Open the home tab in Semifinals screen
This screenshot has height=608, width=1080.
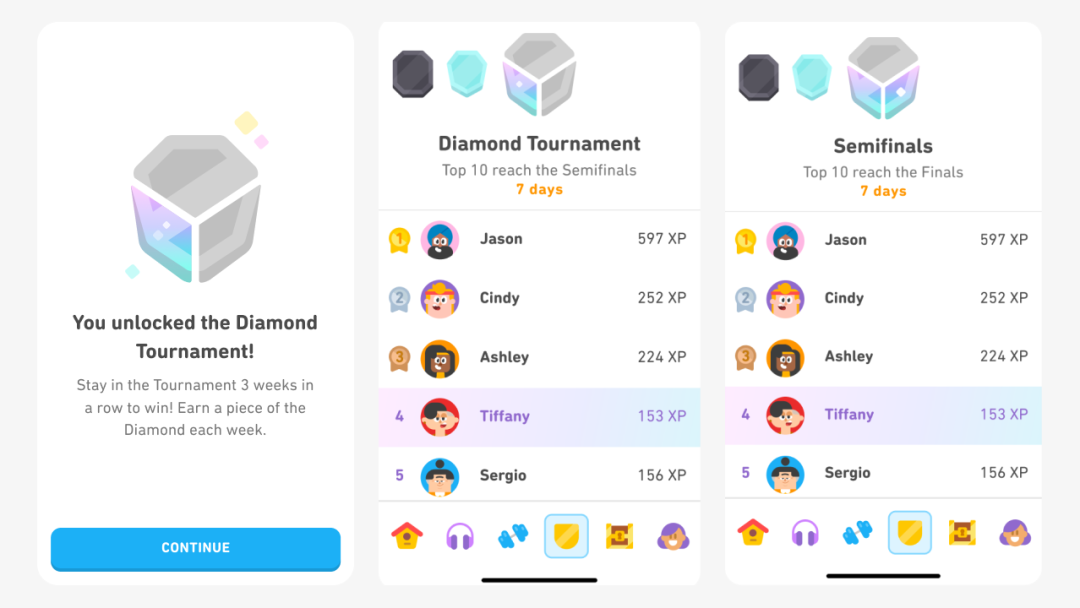753,532
